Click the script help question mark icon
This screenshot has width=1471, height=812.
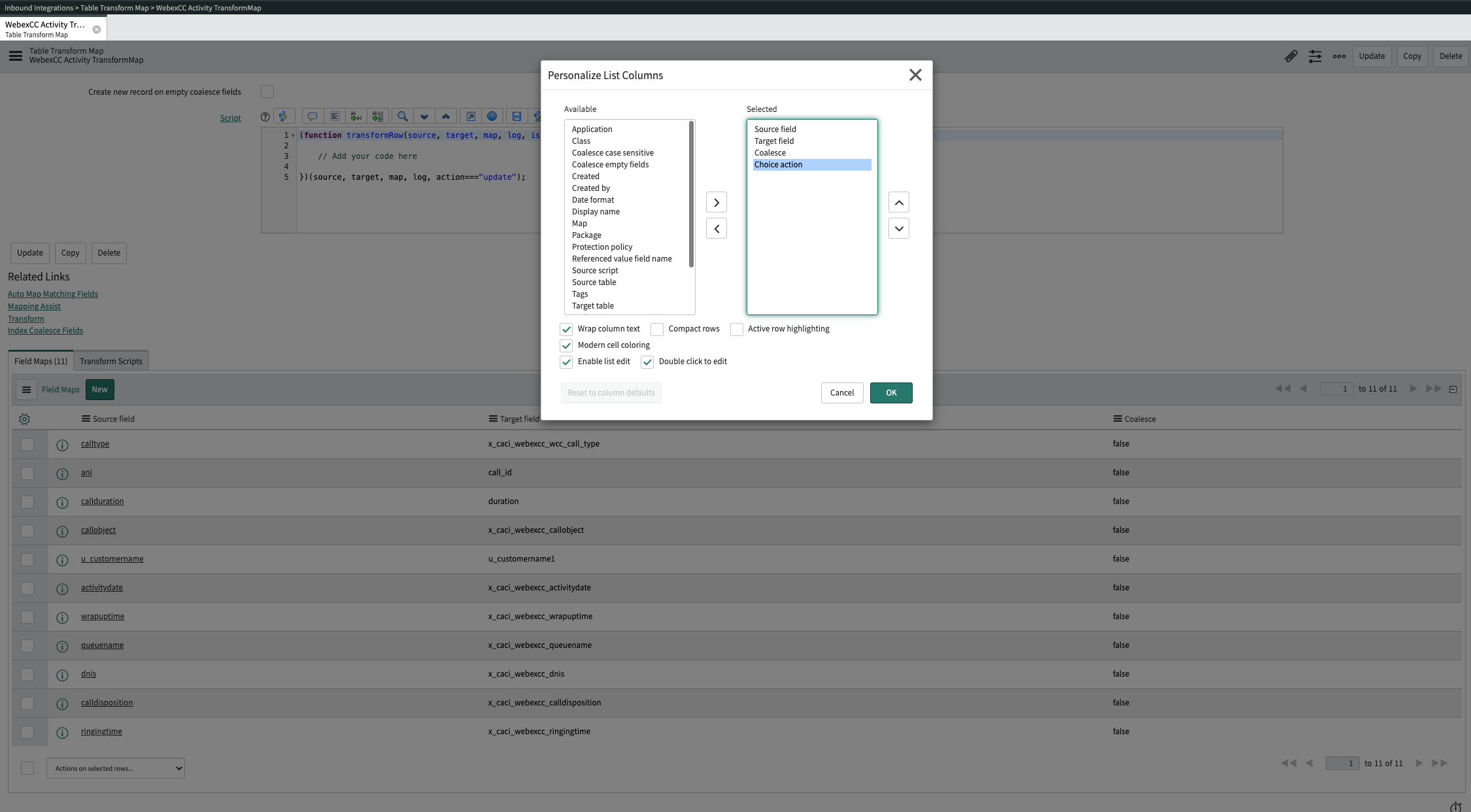[265, 117]
